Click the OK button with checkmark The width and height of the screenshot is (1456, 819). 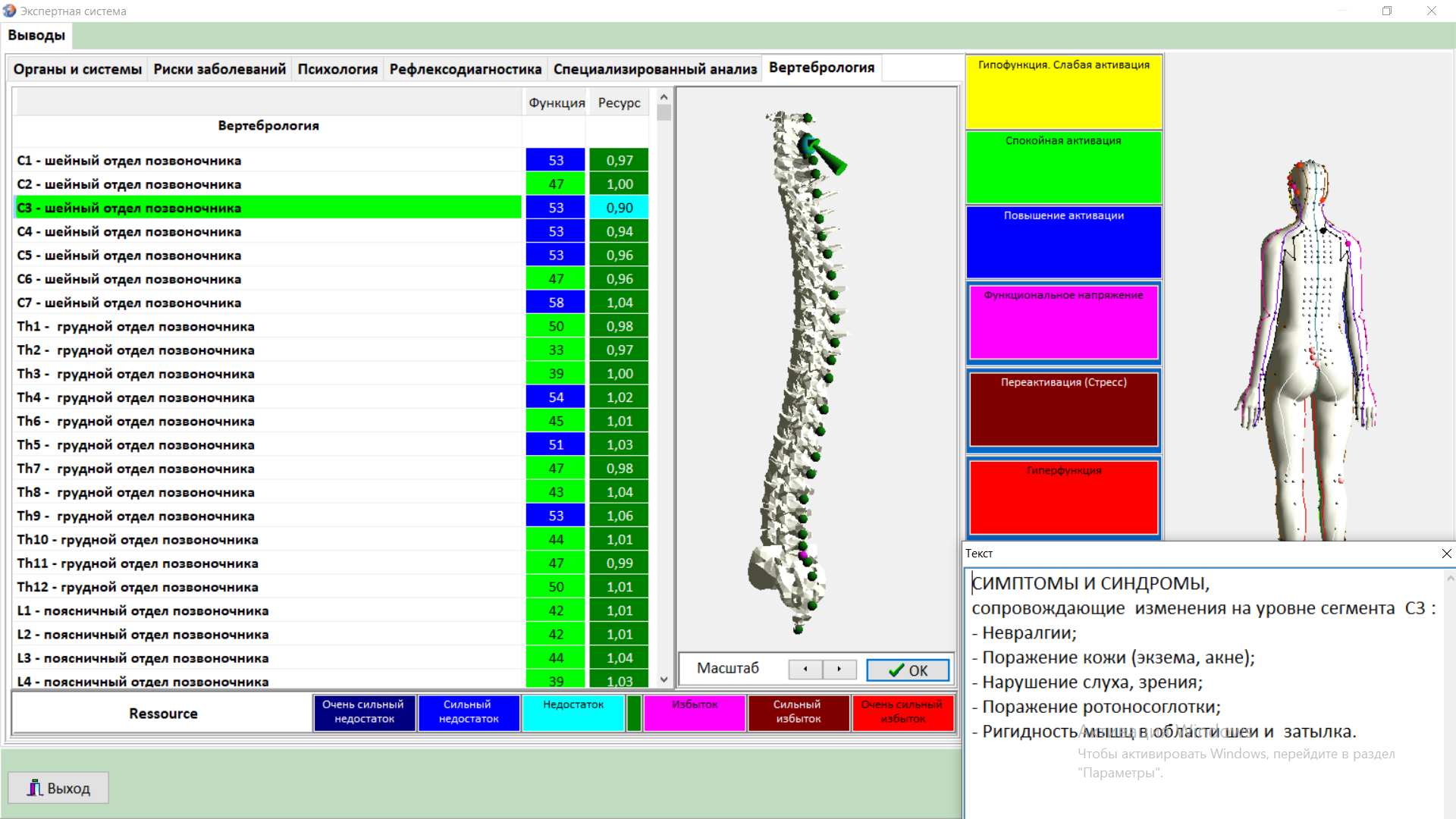click(908, 670)
